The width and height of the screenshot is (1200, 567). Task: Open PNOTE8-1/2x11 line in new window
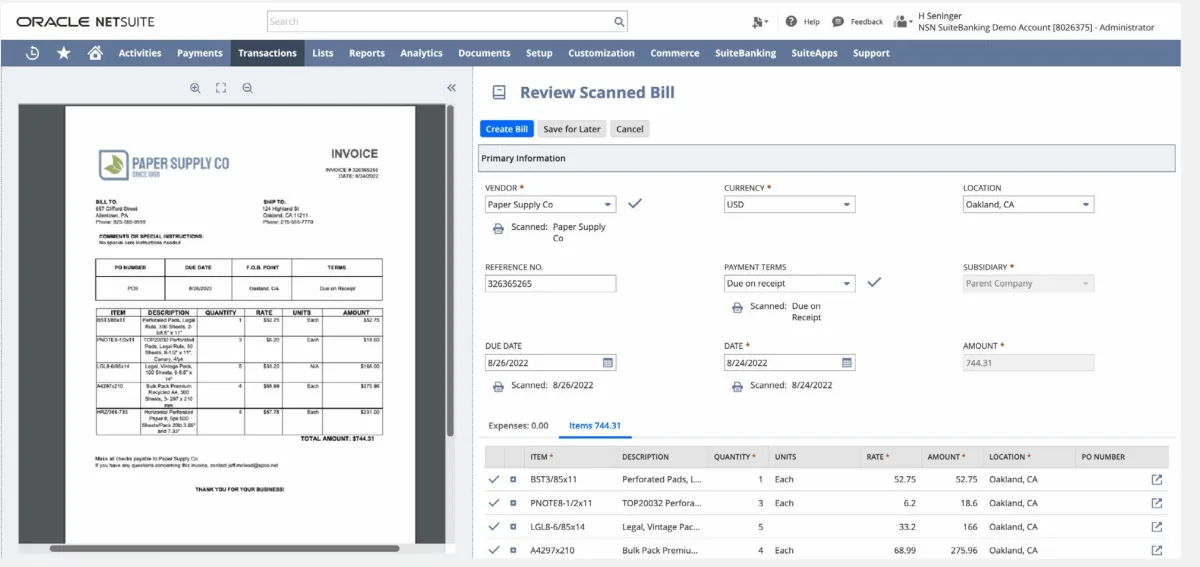[1157, 503]
